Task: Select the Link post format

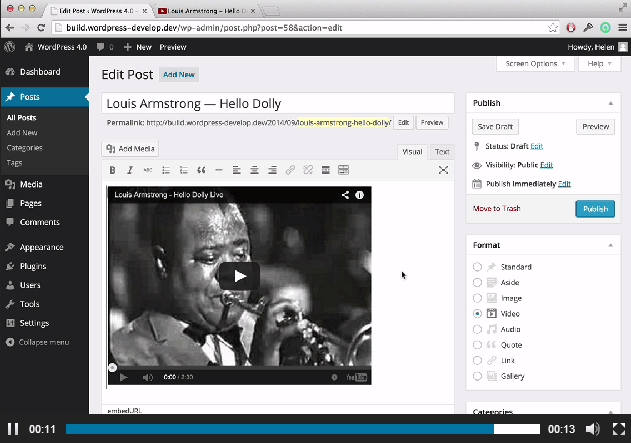Action: point(477,361)
